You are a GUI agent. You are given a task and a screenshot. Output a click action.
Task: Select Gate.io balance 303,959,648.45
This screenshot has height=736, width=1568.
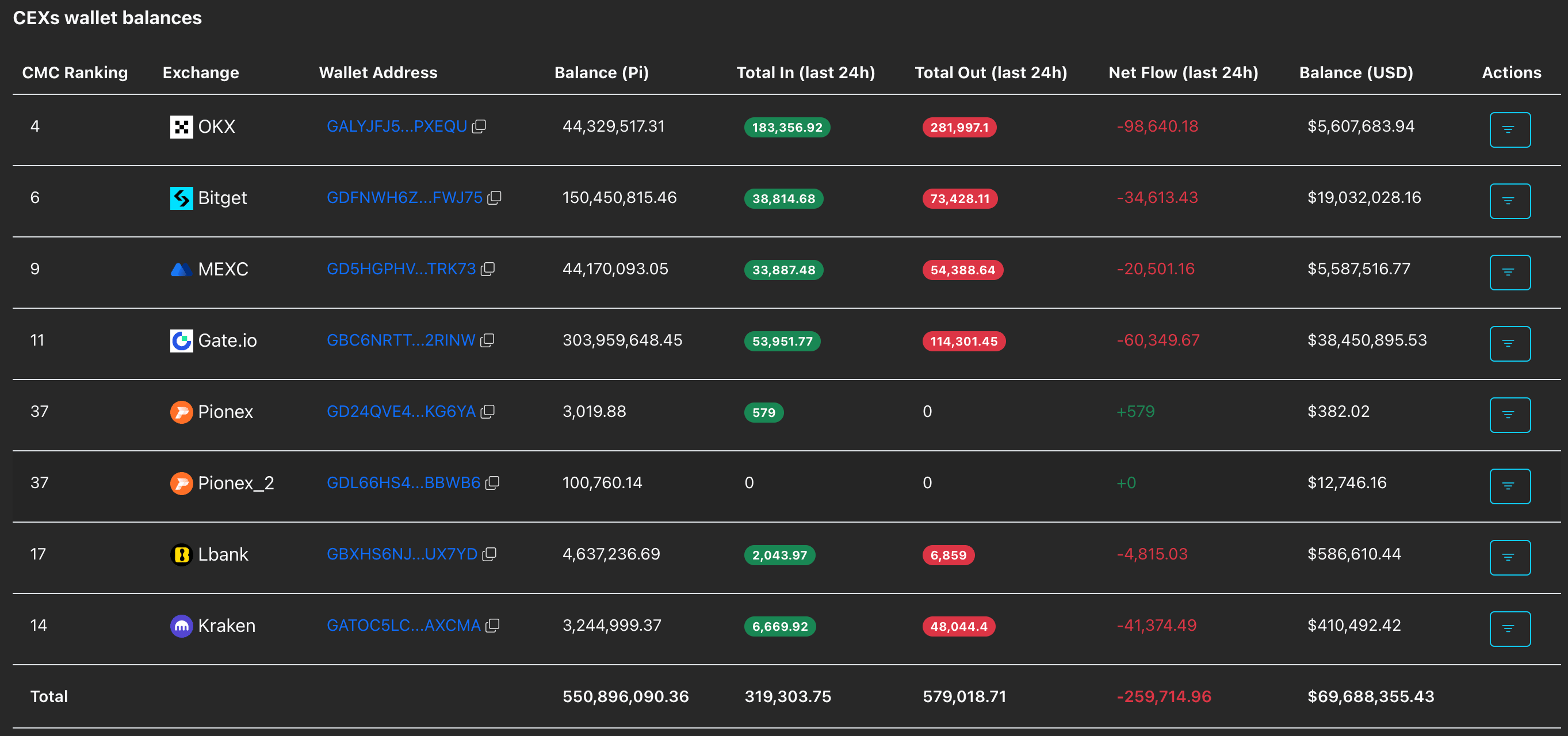tap(622, 340)
